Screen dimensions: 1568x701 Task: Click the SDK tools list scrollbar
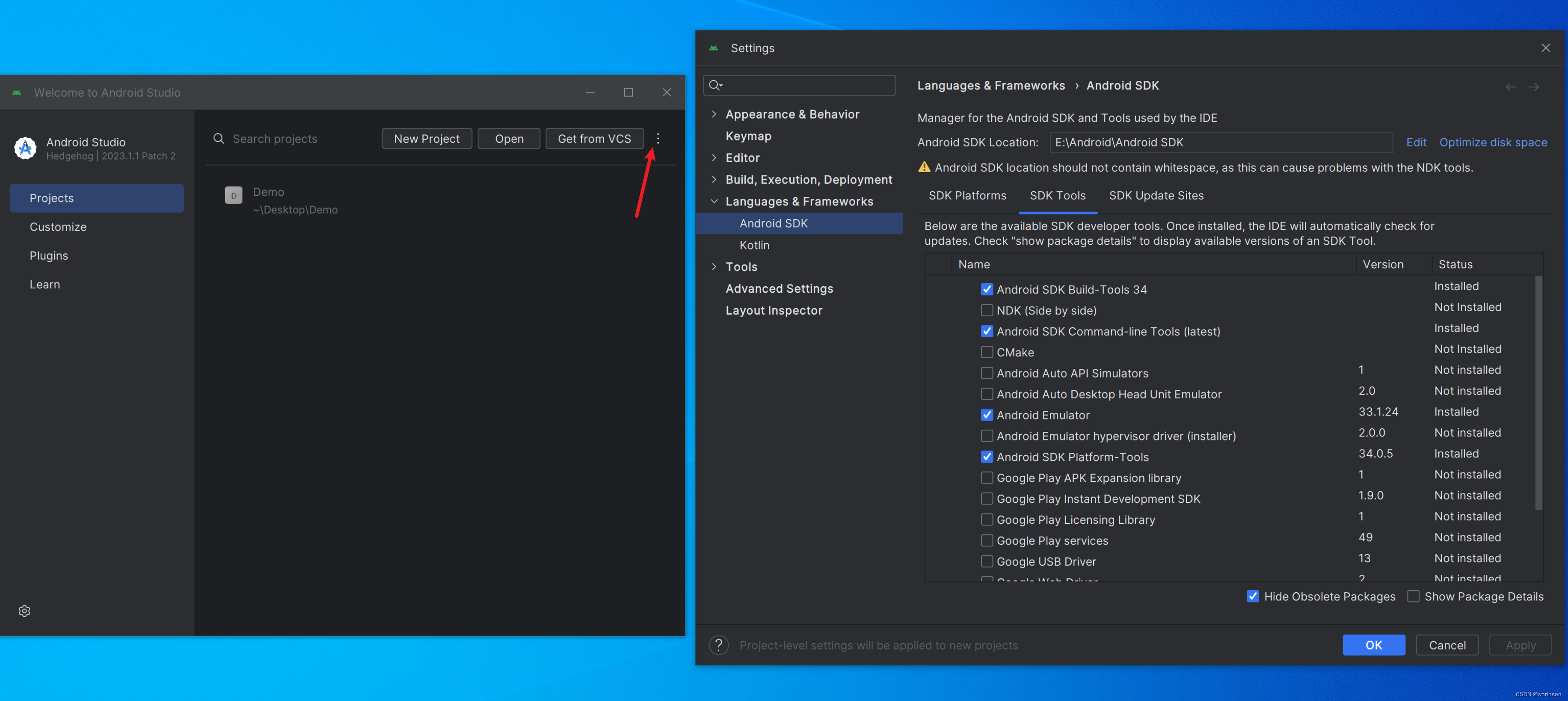tap(1538, 393)
